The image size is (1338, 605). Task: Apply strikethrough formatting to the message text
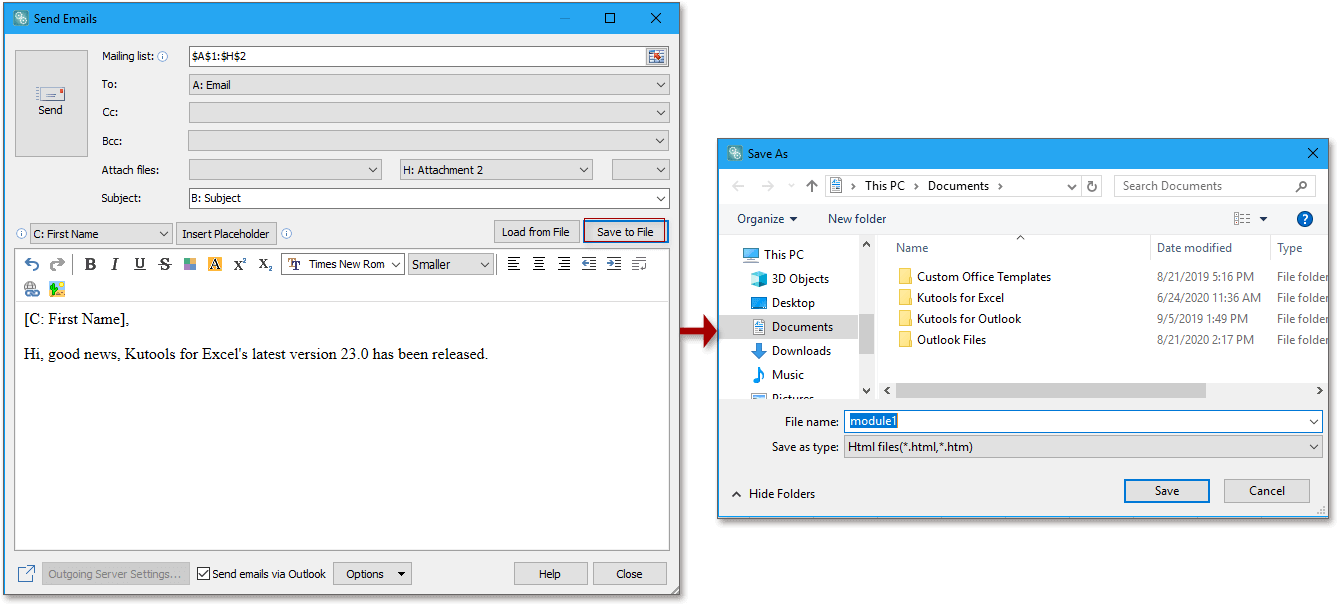tap(164, 263)
